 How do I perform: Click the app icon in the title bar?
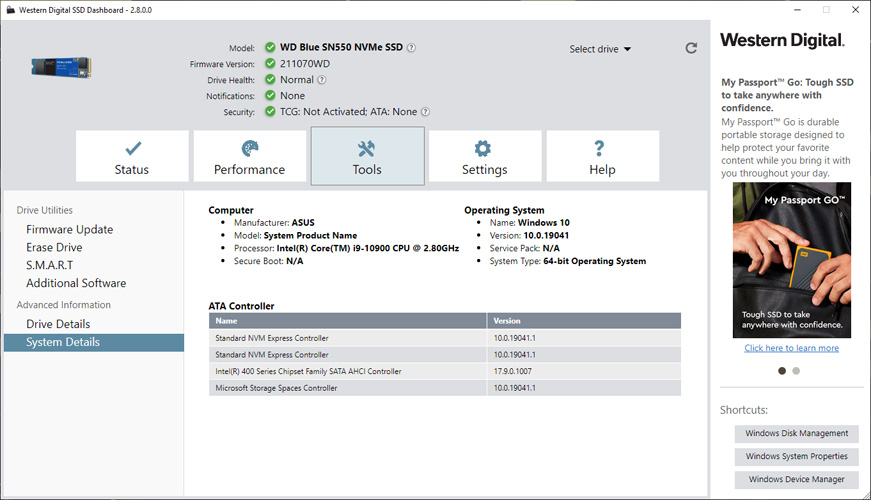(x=10, y=10)
